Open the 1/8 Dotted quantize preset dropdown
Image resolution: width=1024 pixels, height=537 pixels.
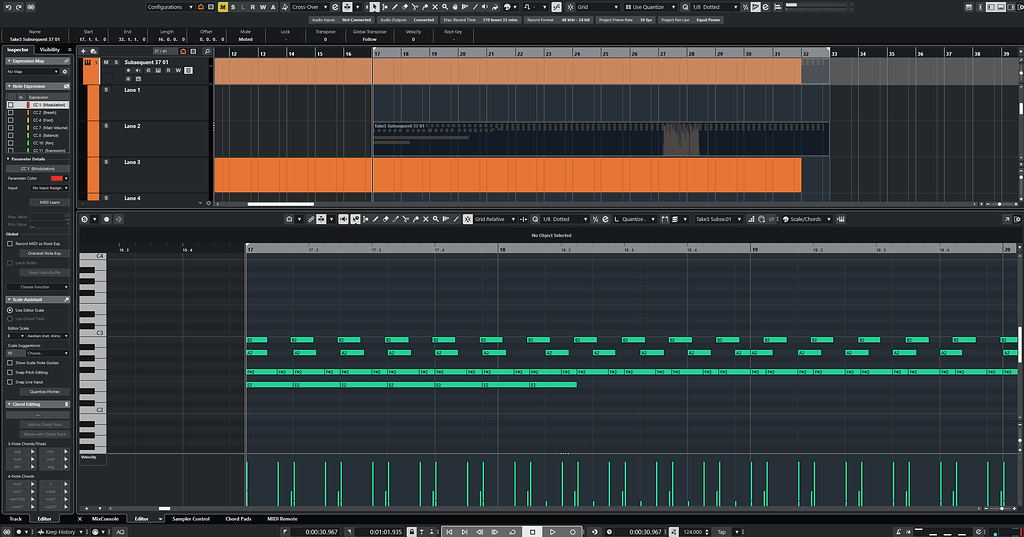point(715,7)
